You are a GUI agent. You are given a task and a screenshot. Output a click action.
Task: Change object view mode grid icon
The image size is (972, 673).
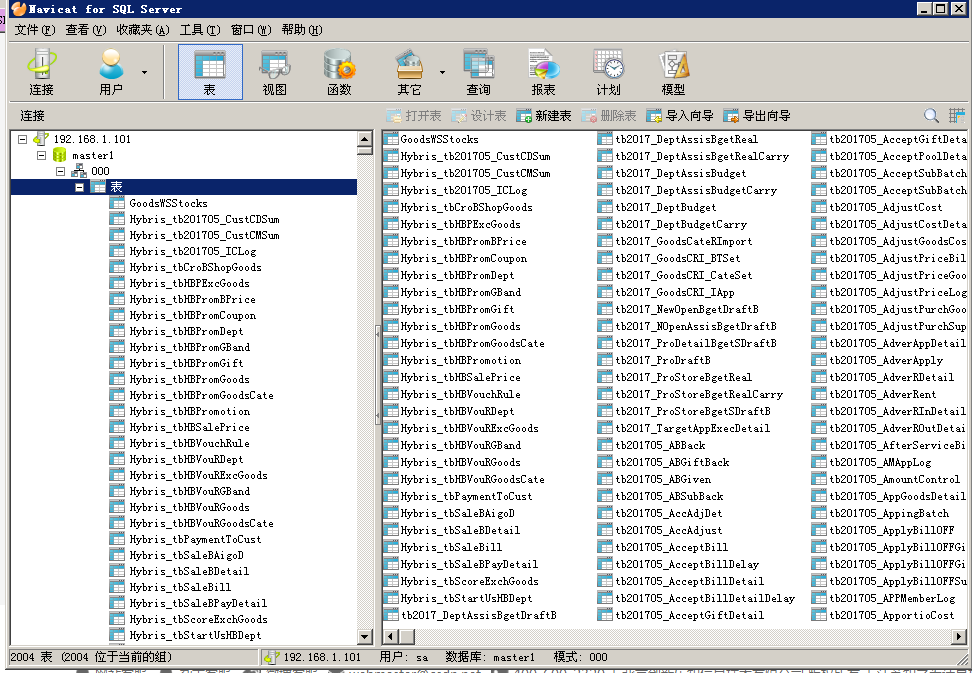click(957, 115)
